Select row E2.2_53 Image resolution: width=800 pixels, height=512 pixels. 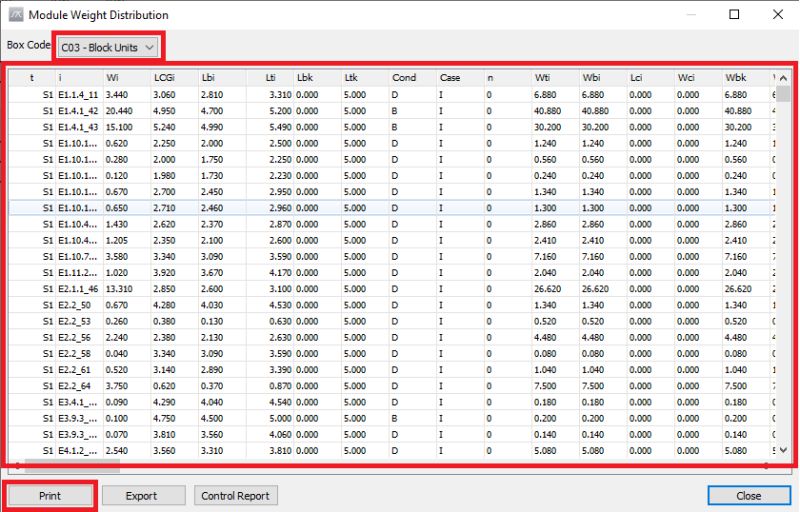tap(392, 321)
